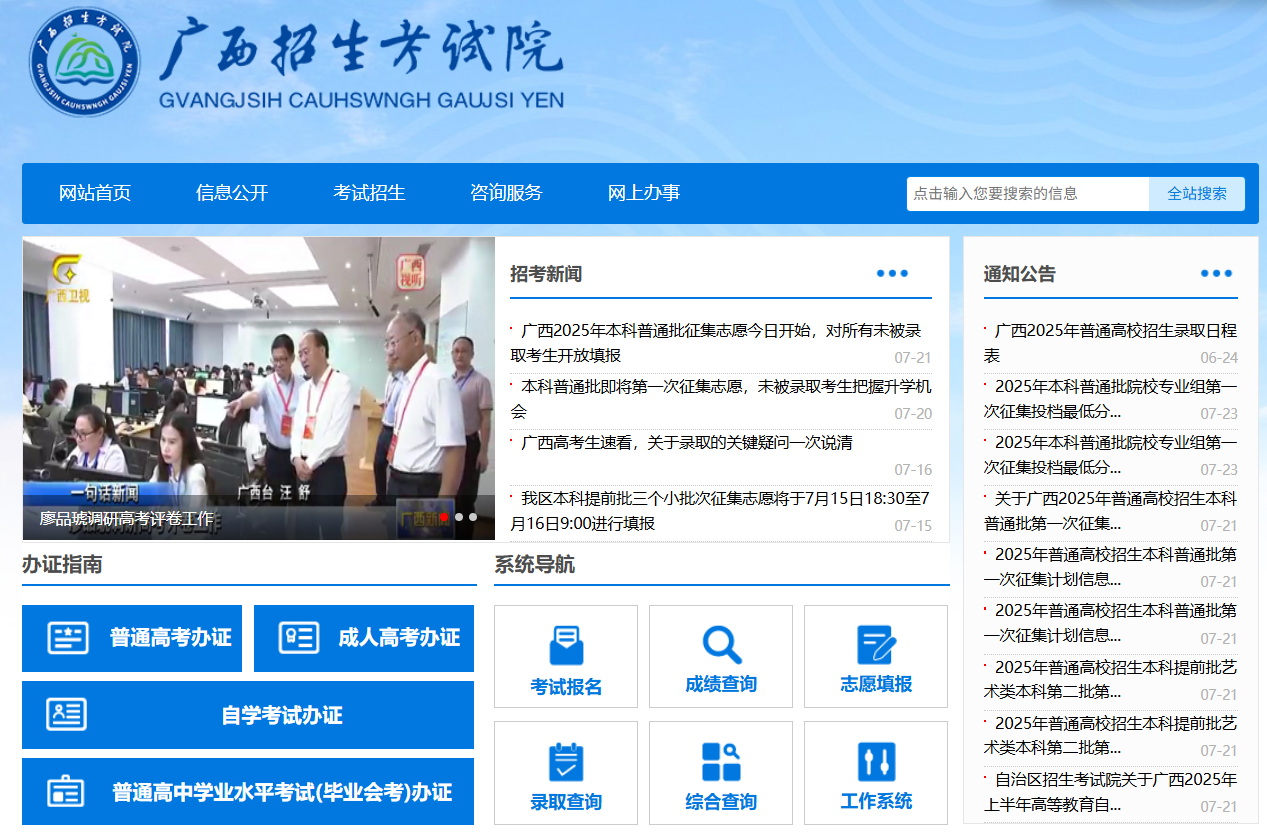Focus the site search input field
The width and height of the screenshot is (1267, 837).
1028,194
